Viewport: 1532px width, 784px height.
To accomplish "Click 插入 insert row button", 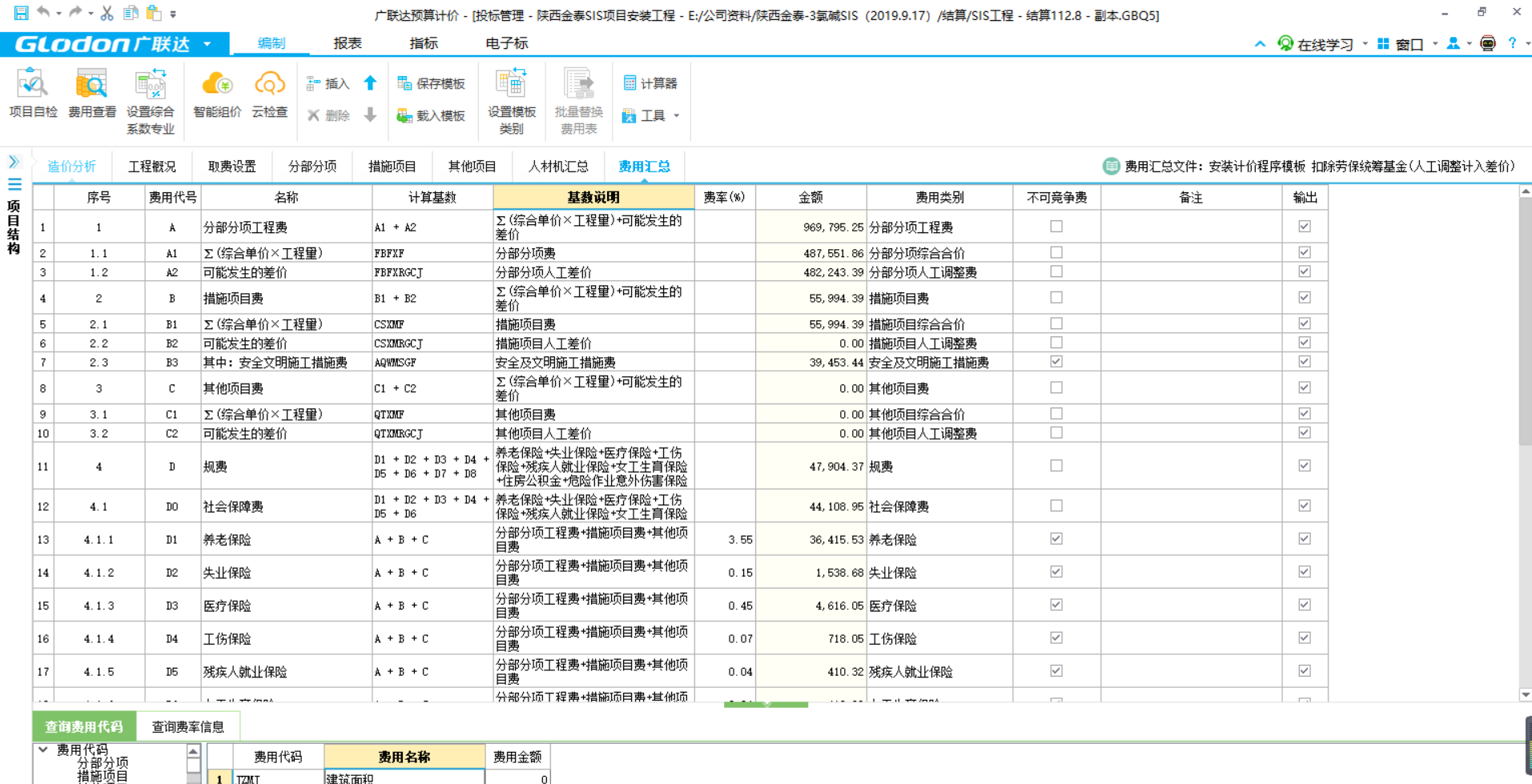I will point(328,83).
